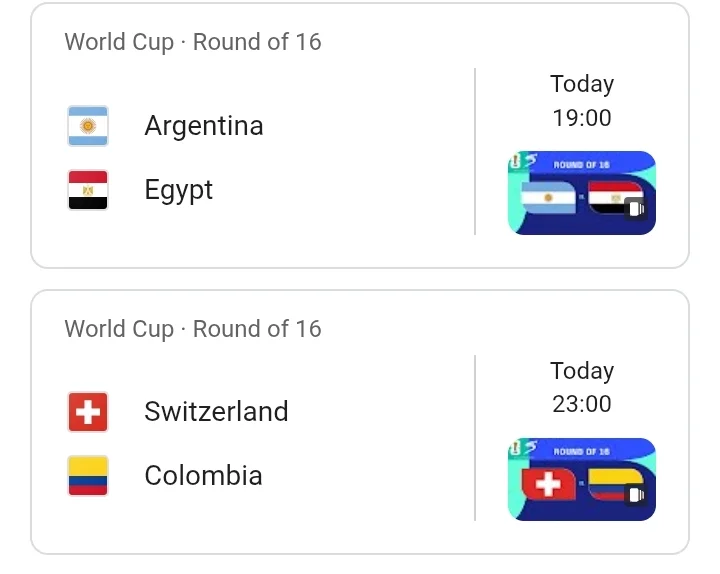Click the Today 23:00 match time
Viewport: 720px width, 574px height.
(x=582, y=387)
